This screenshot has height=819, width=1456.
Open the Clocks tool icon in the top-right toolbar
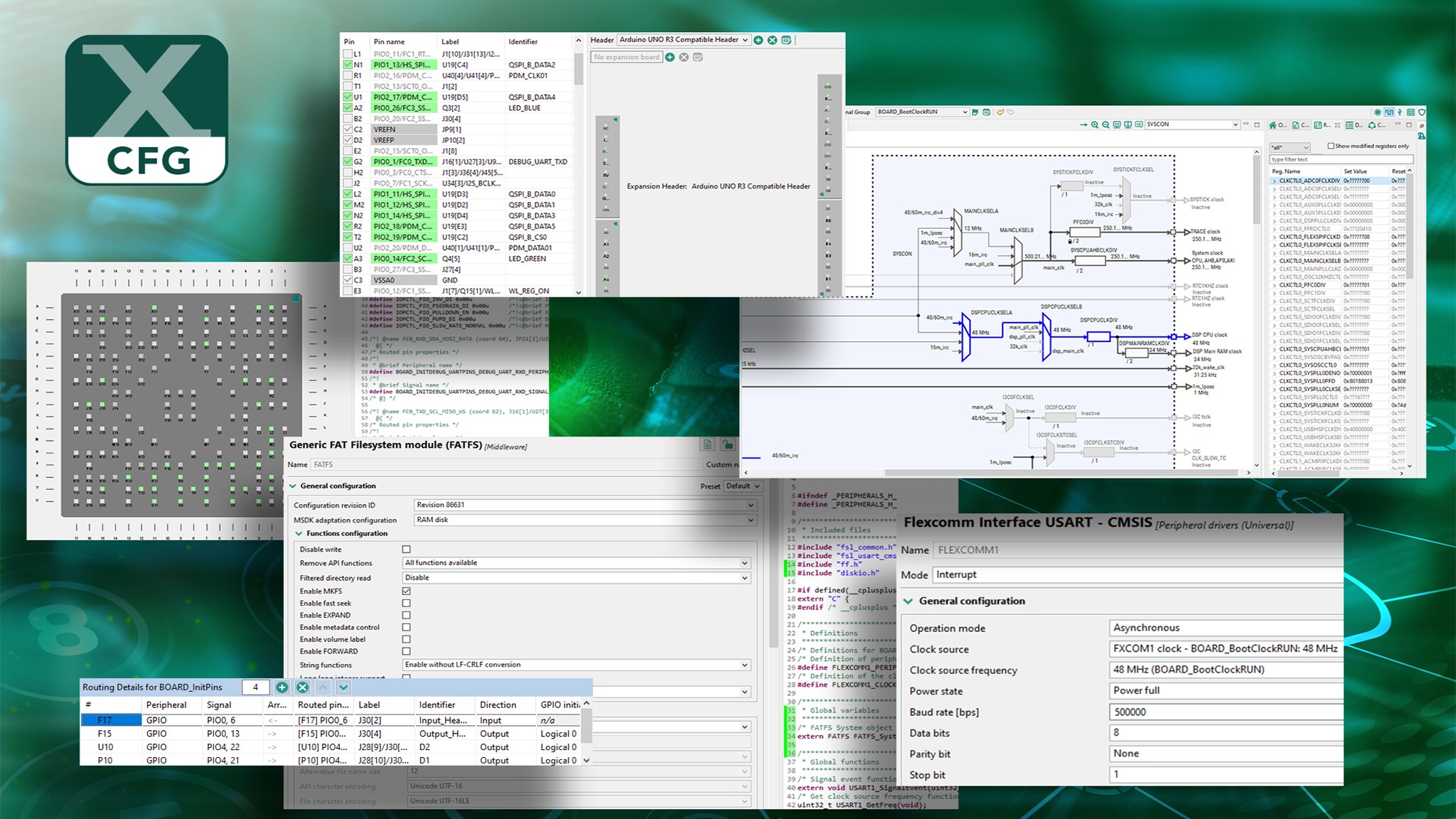(1388, 112)
